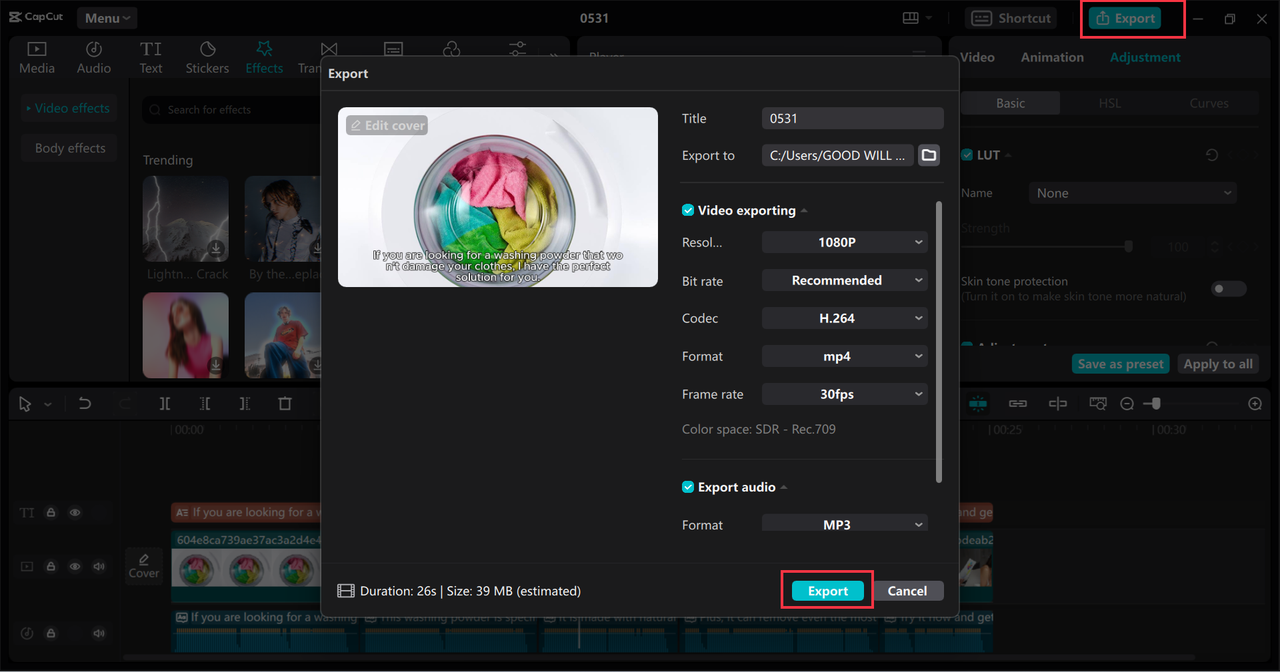Toggle the main track magnet icon
Screen dimensions: 1280x672
click(978, 403)
